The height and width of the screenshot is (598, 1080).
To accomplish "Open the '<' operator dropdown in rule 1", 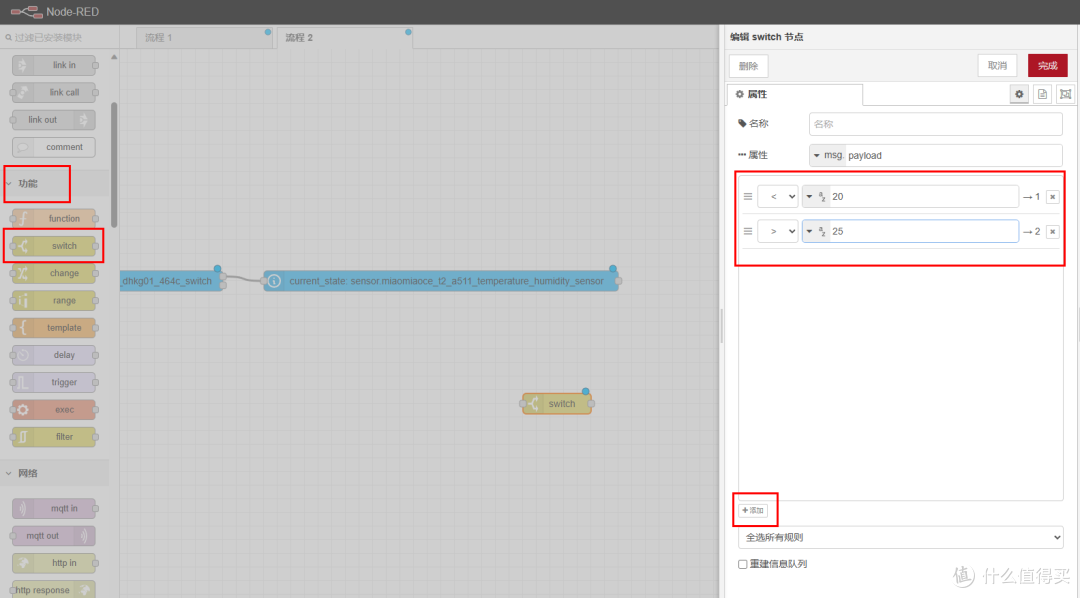I will 778,196.
